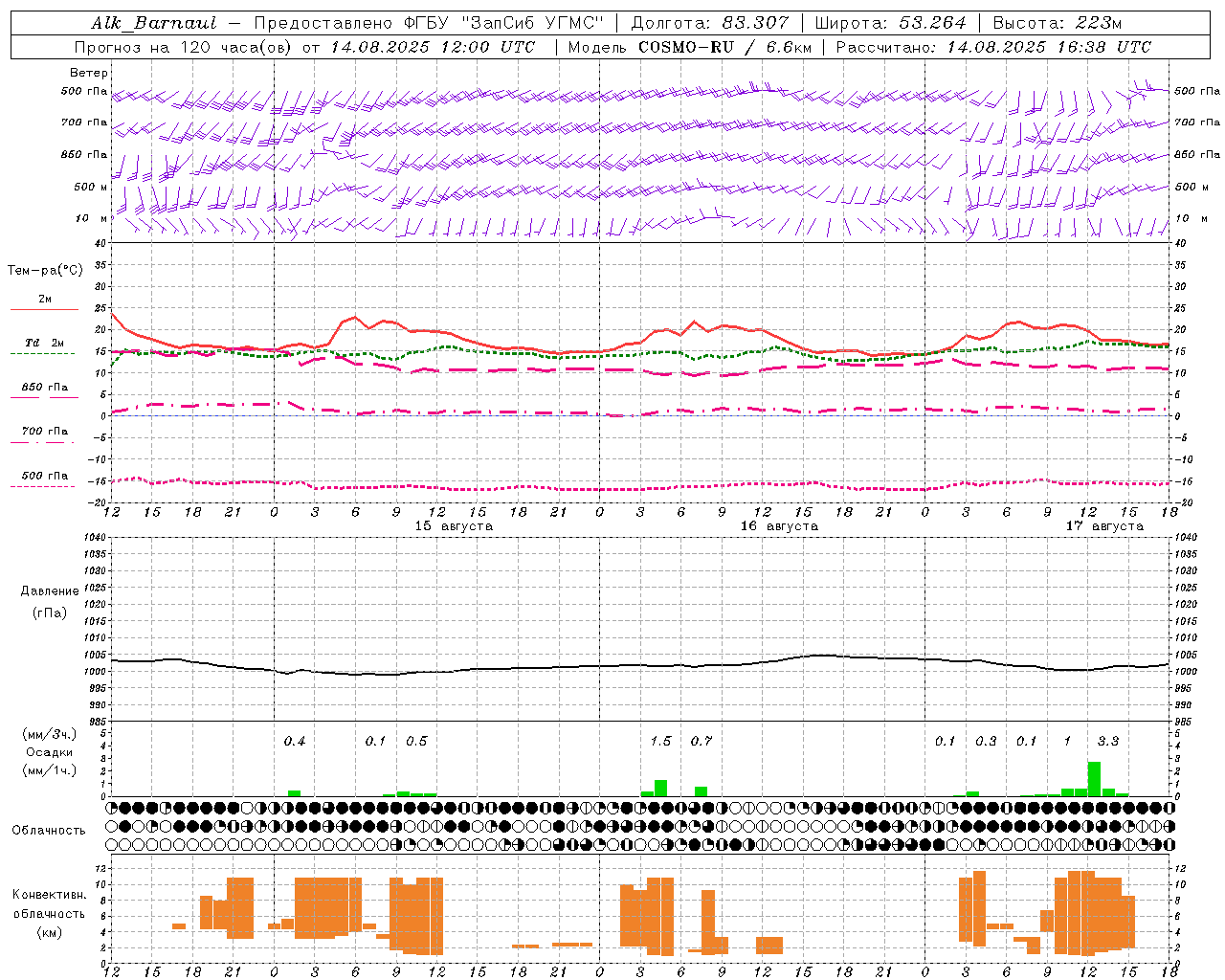Viewport: 1225px width, 980px height.
Task: Click the Осадки panel label
Action: pos(50,752)
